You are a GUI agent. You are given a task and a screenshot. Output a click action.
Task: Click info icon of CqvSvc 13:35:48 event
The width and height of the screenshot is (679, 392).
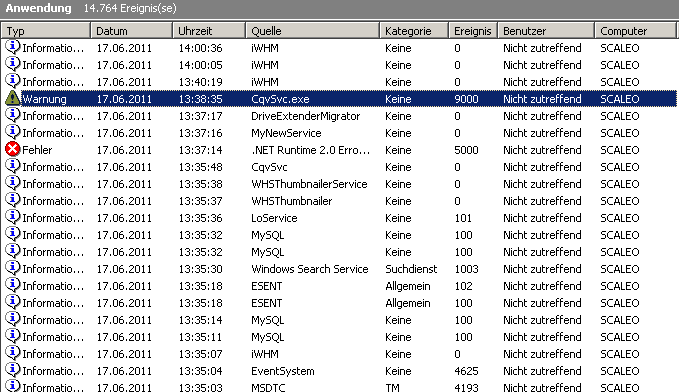coord(13,166)
